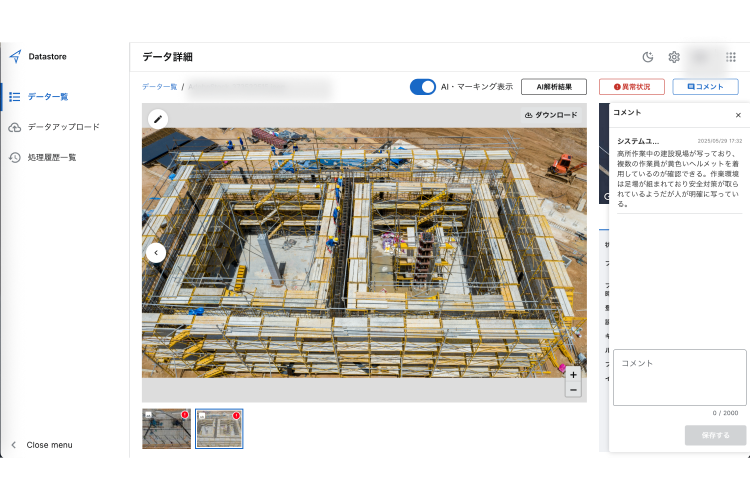This screenshot has height=500, width=750.
Task: Click the コメント text input field
Action: coord(680,378)
